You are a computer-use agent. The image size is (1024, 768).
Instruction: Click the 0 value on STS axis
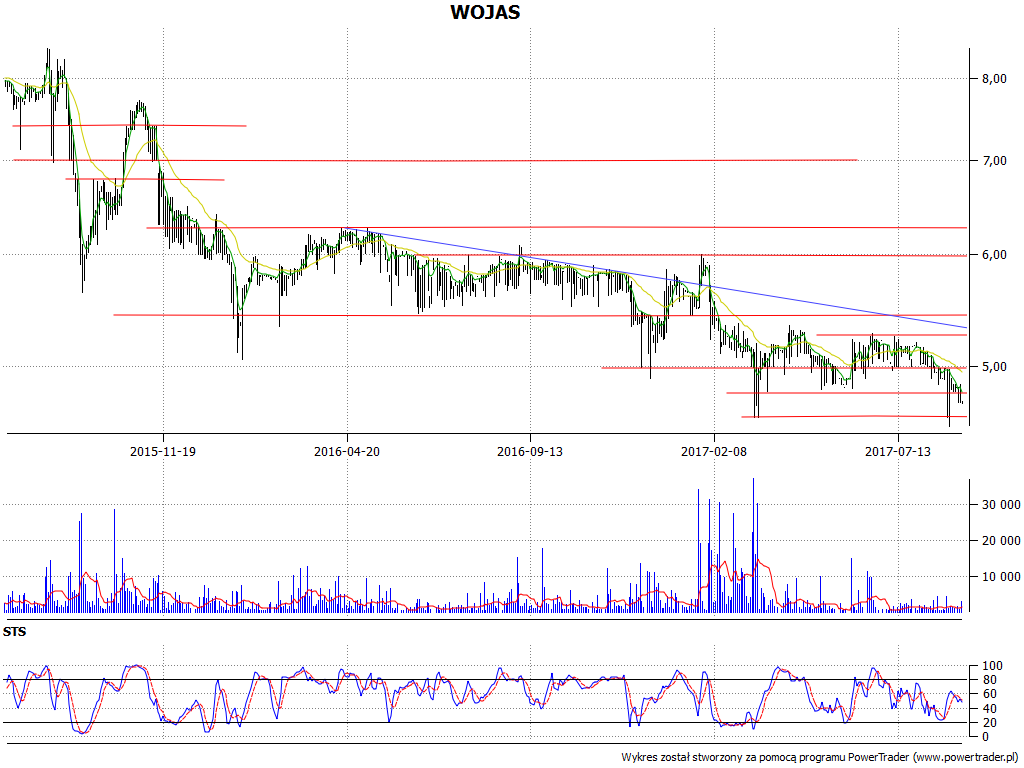coord(986,737)
